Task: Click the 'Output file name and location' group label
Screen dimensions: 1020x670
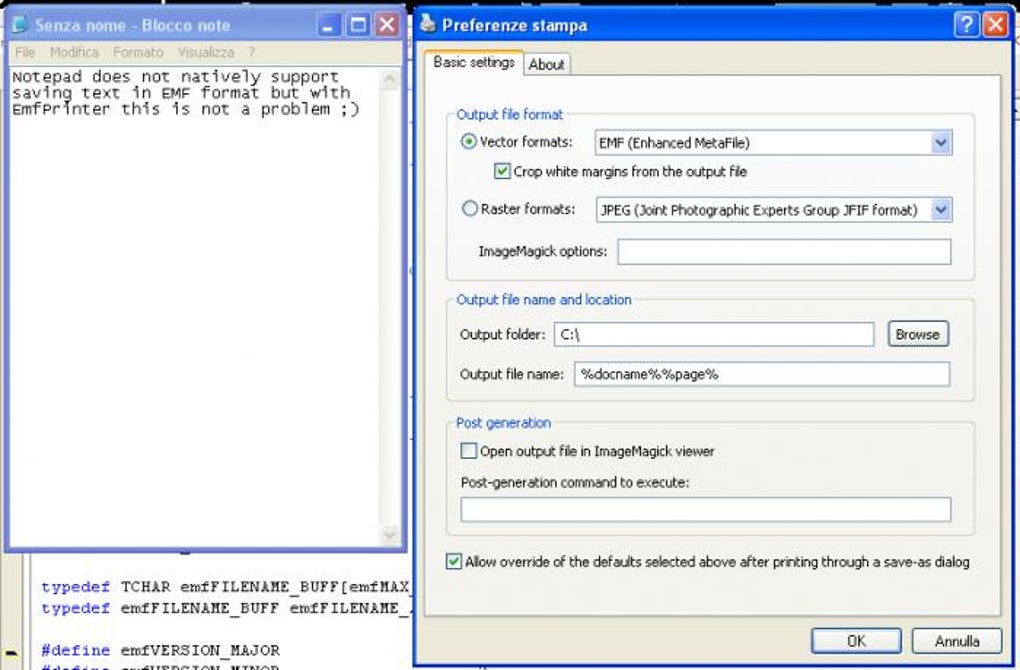Action: (544, 300)
